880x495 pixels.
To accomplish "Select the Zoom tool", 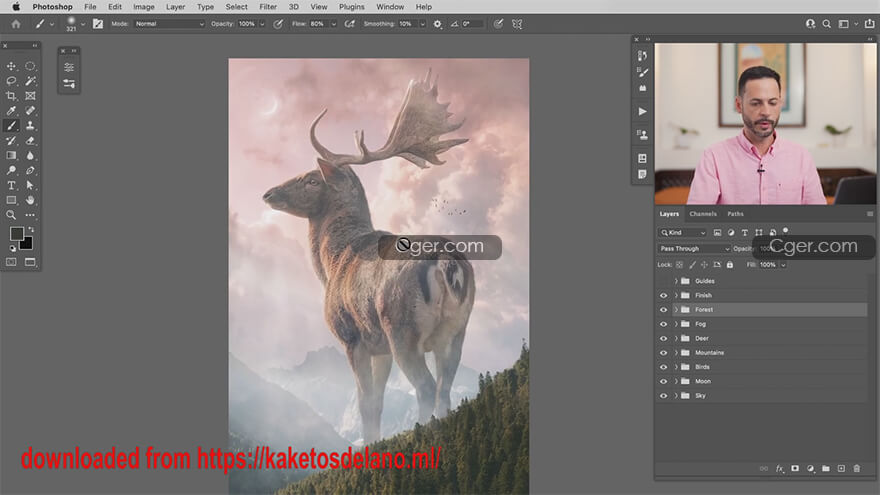I will (x=11, y=215).
